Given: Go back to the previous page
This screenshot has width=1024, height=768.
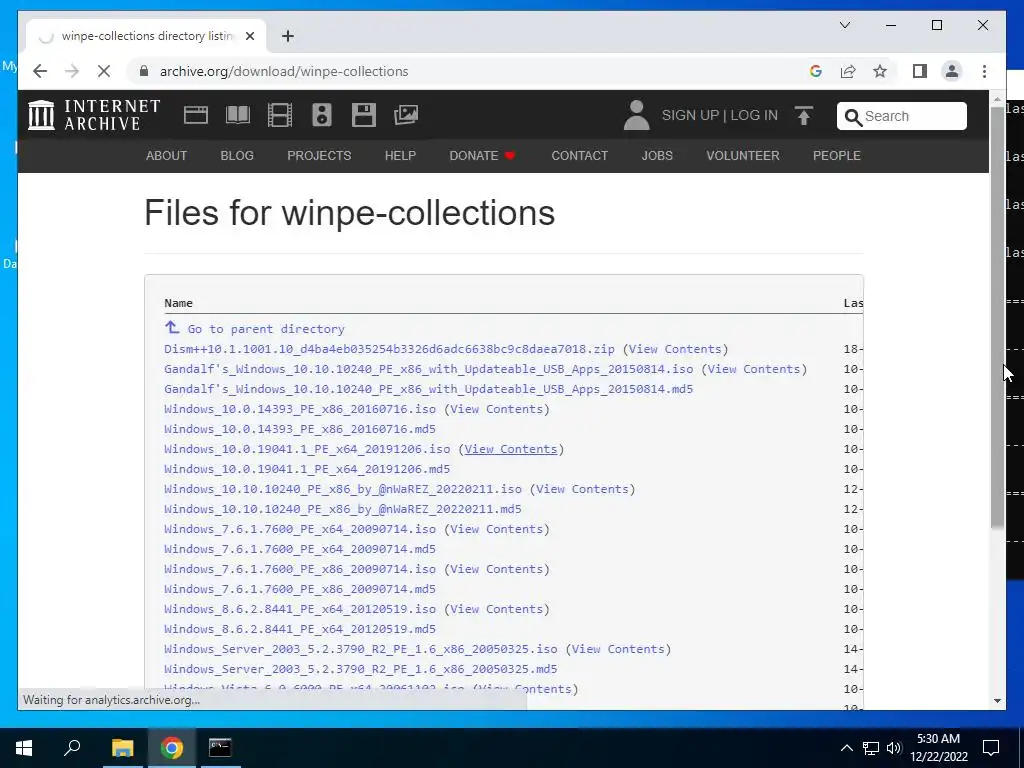Looking at the screenshot, I should [x=40, y=71].
